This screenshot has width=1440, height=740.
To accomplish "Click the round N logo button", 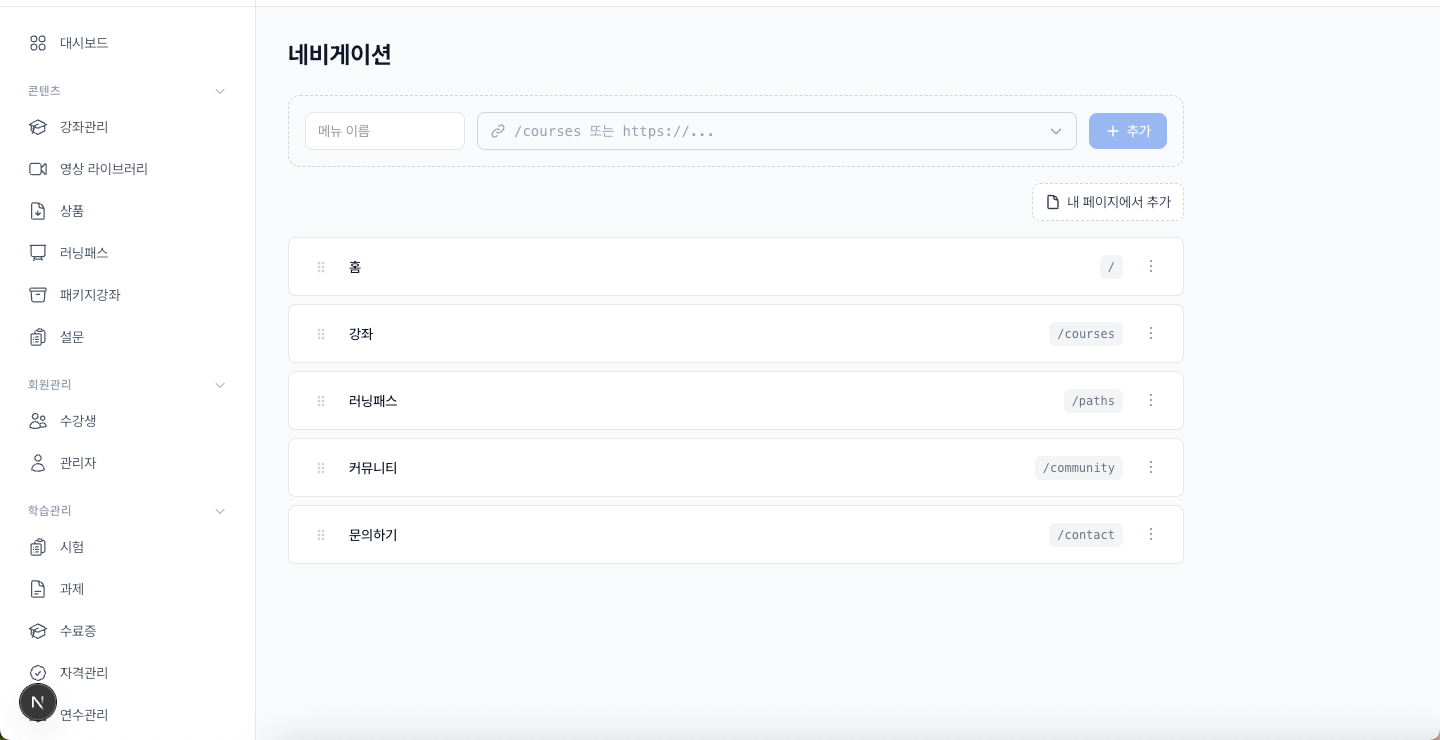I will pos(38,703).
